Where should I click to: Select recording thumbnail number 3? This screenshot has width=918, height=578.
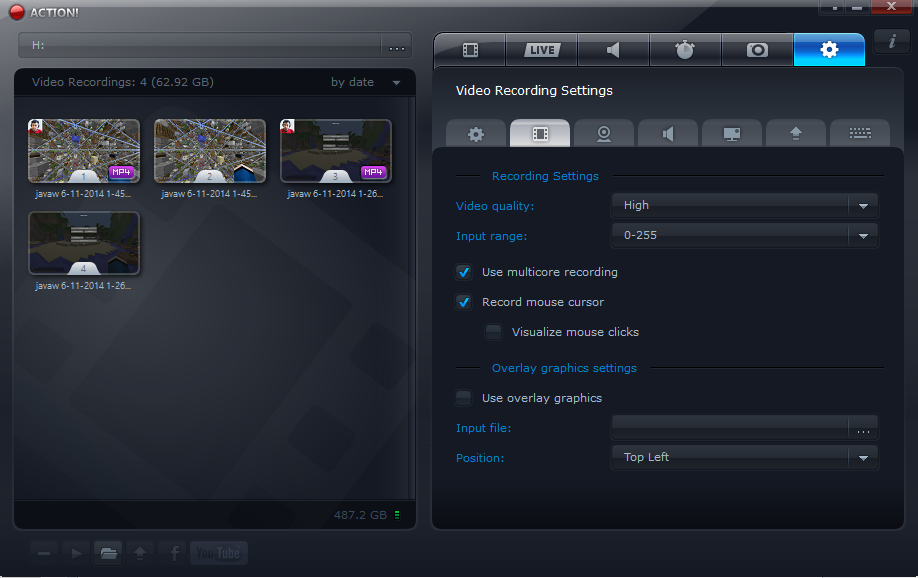(x=335, y=151)
